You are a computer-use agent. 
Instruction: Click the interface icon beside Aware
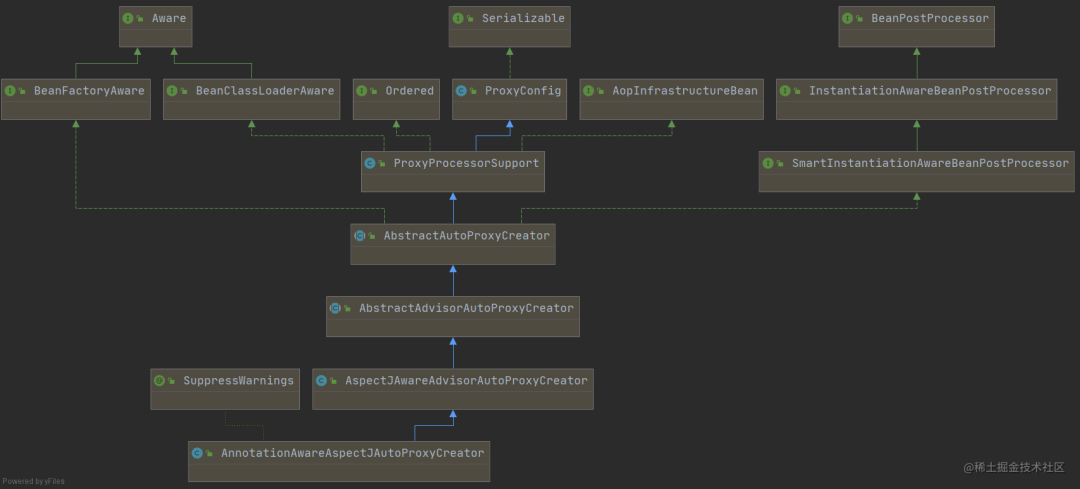click(130, 18)
